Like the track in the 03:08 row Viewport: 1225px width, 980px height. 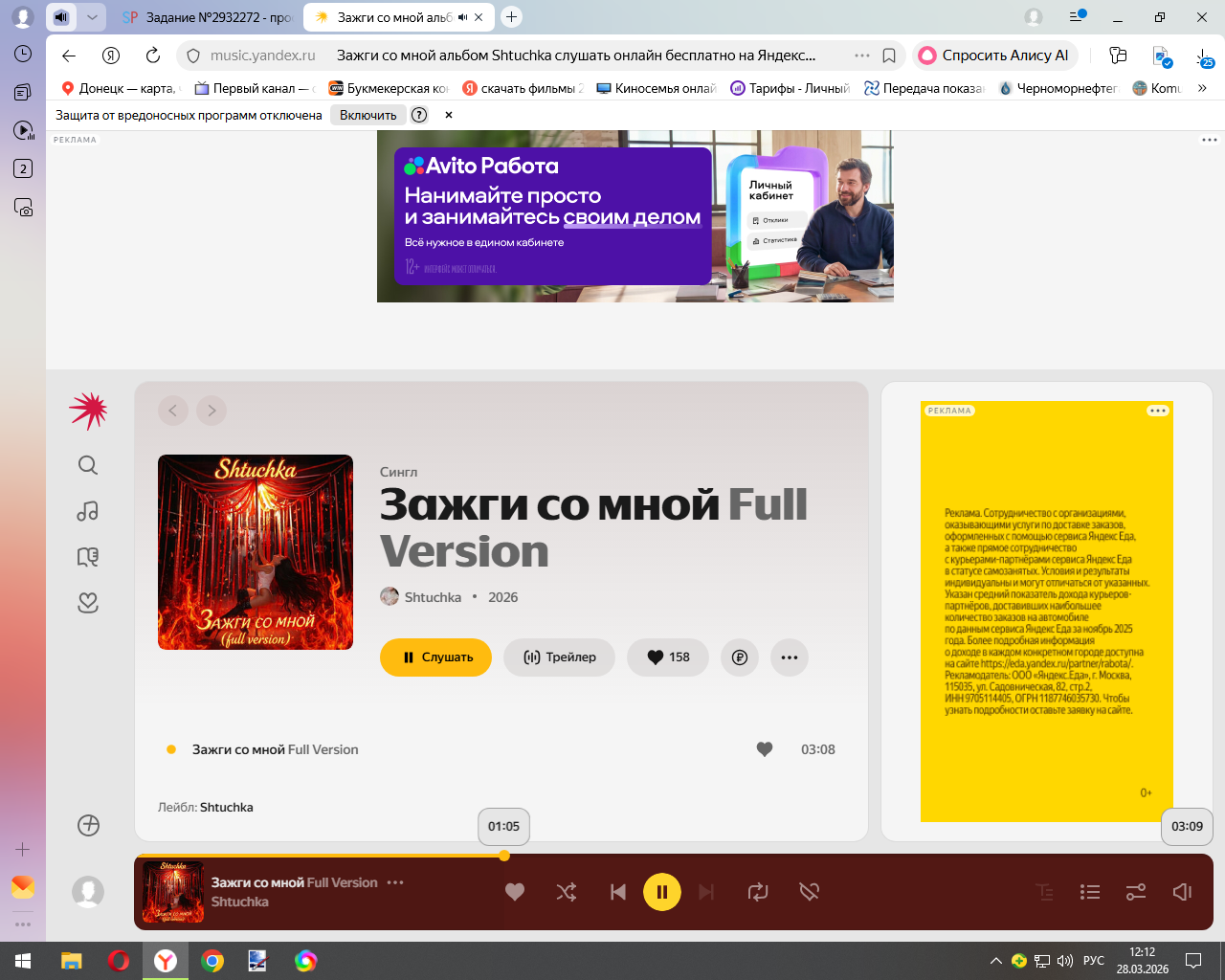765,749
